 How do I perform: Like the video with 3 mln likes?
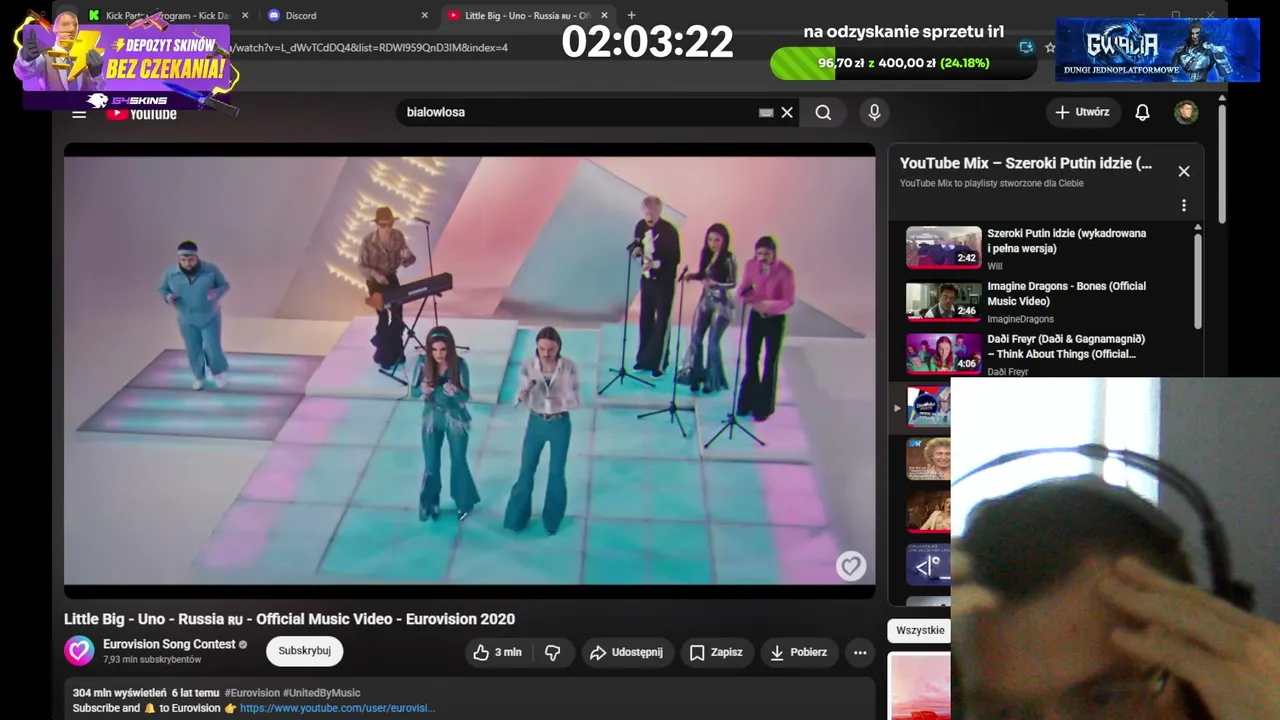pos(498,652)
